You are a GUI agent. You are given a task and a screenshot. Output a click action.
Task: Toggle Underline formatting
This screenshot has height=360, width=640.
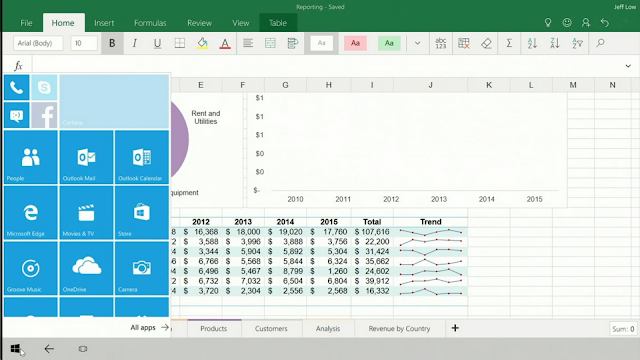[x=157, y=43]
